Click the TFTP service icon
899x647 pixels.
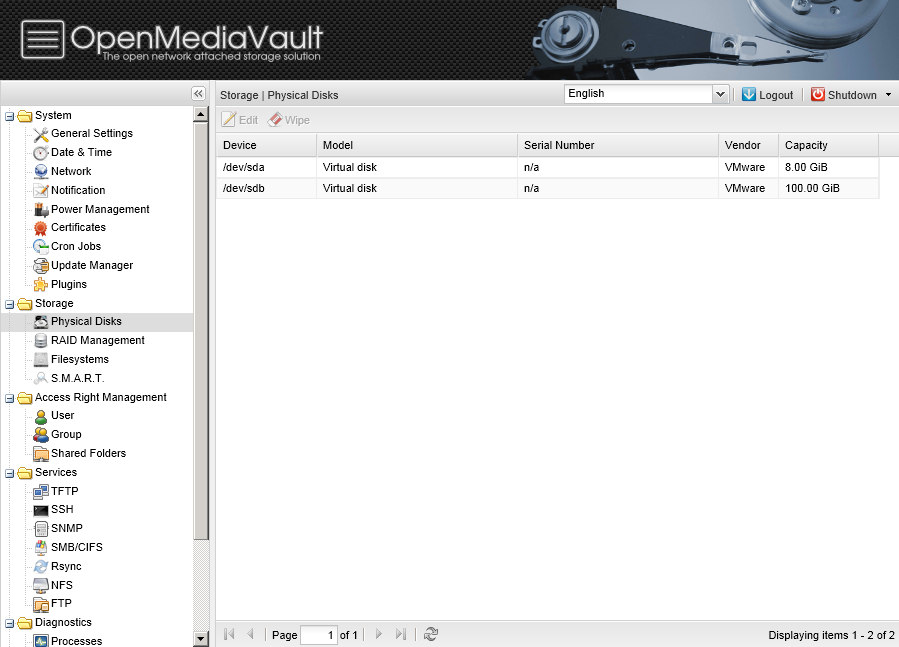[x=41, y=492]
